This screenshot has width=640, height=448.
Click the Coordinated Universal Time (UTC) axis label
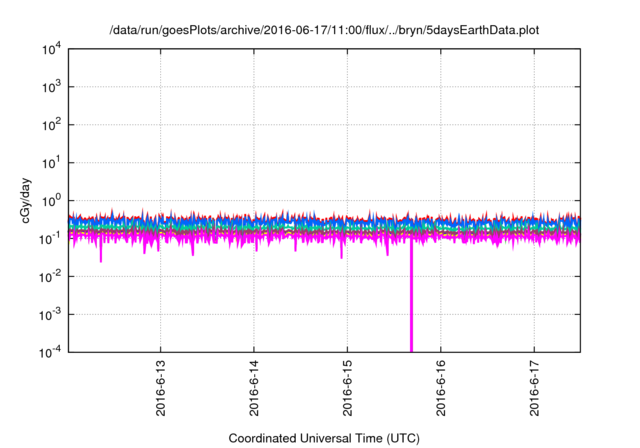tap(324, 439)
